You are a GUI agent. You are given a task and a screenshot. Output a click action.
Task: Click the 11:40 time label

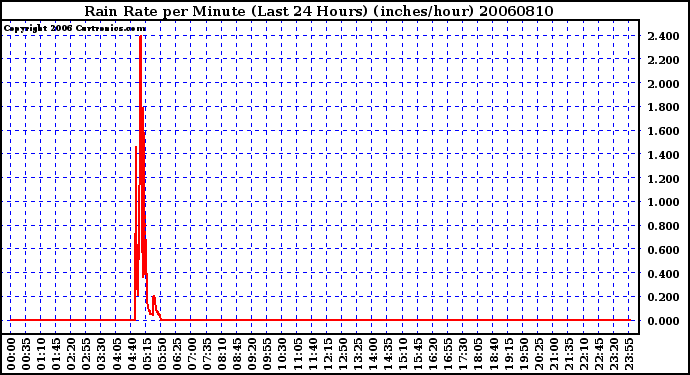[x=312, y=354]
